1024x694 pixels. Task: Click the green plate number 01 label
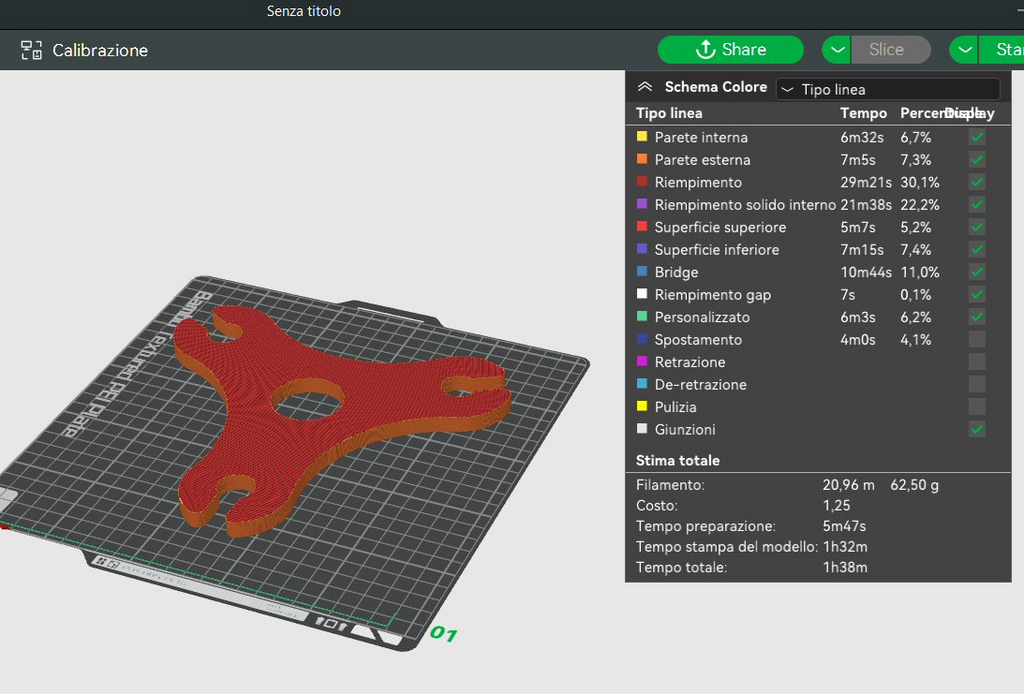point(443,633)
